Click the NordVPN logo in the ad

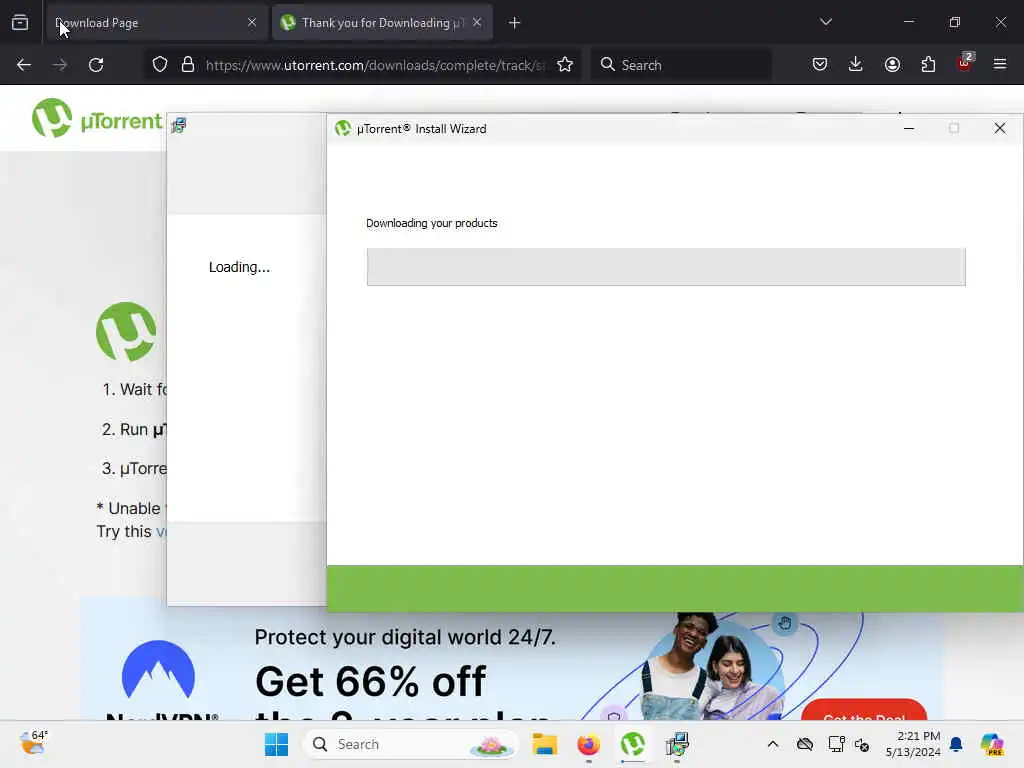161,679
